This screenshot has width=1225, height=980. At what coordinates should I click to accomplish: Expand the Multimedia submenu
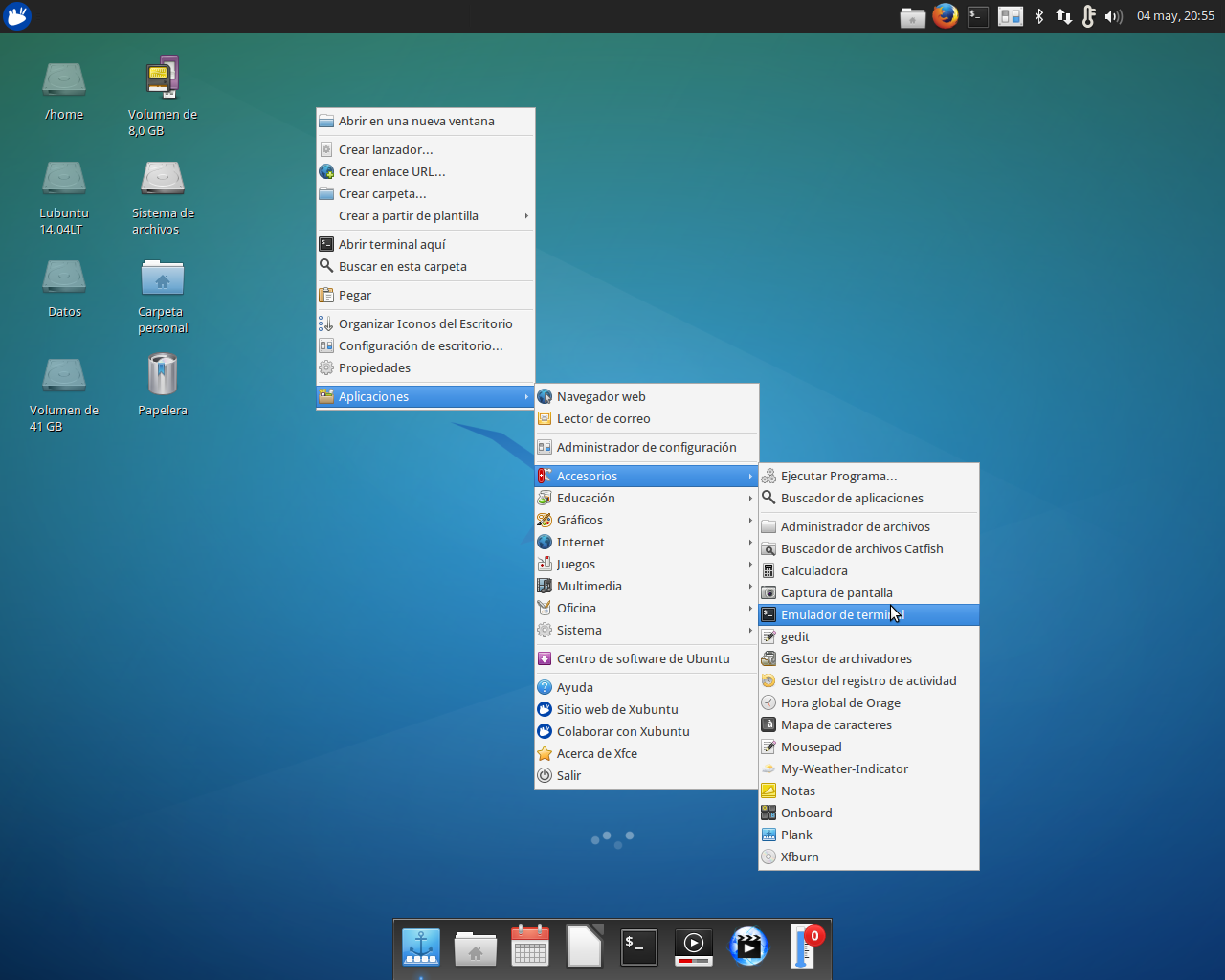(x=589, y=586)
